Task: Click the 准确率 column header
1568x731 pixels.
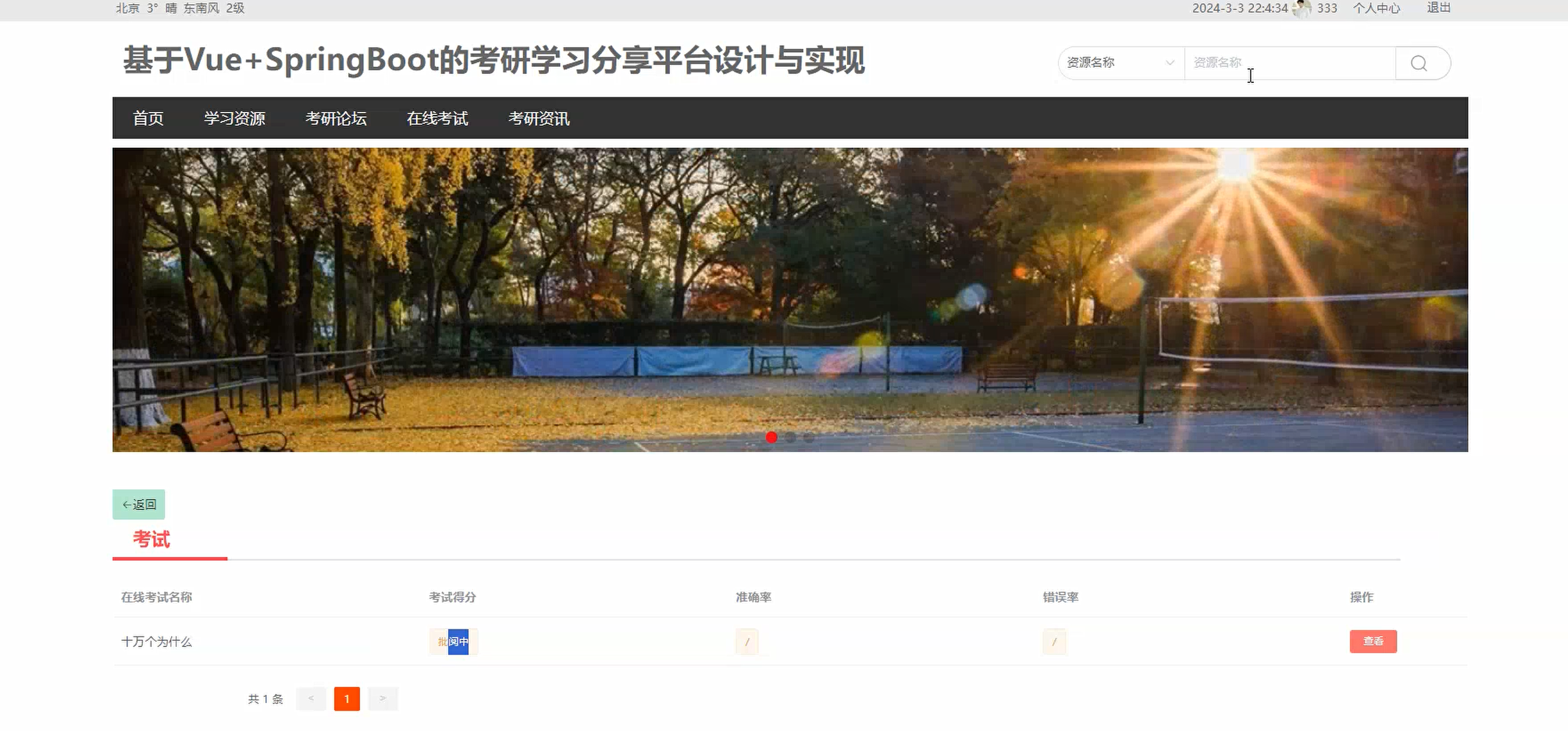Action: (x=753, y=597)
